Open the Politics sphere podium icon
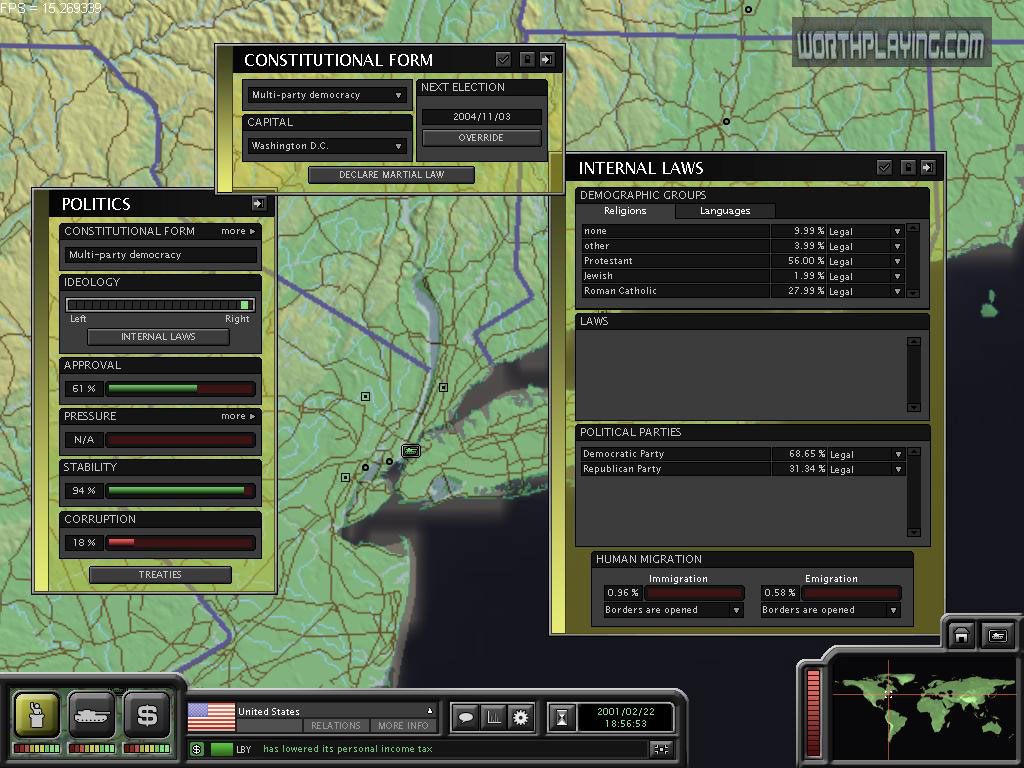1024x768 pixels. [x=36, y=714]
